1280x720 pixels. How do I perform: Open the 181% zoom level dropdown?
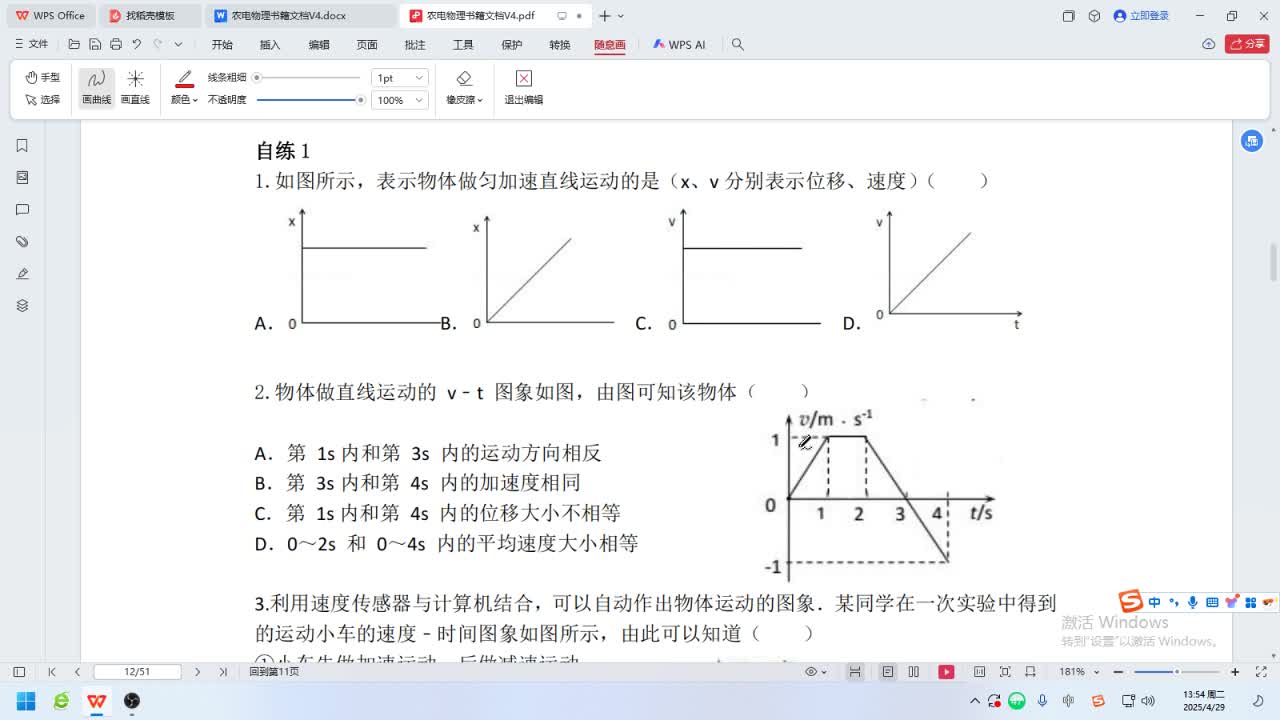click(x=1077, y=672)
